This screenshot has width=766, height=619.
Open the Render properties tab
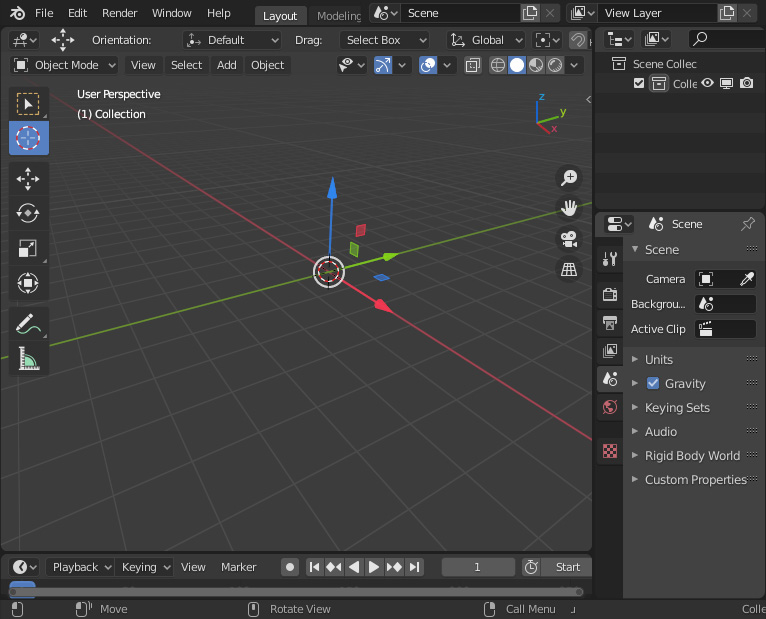coord(610,295)
